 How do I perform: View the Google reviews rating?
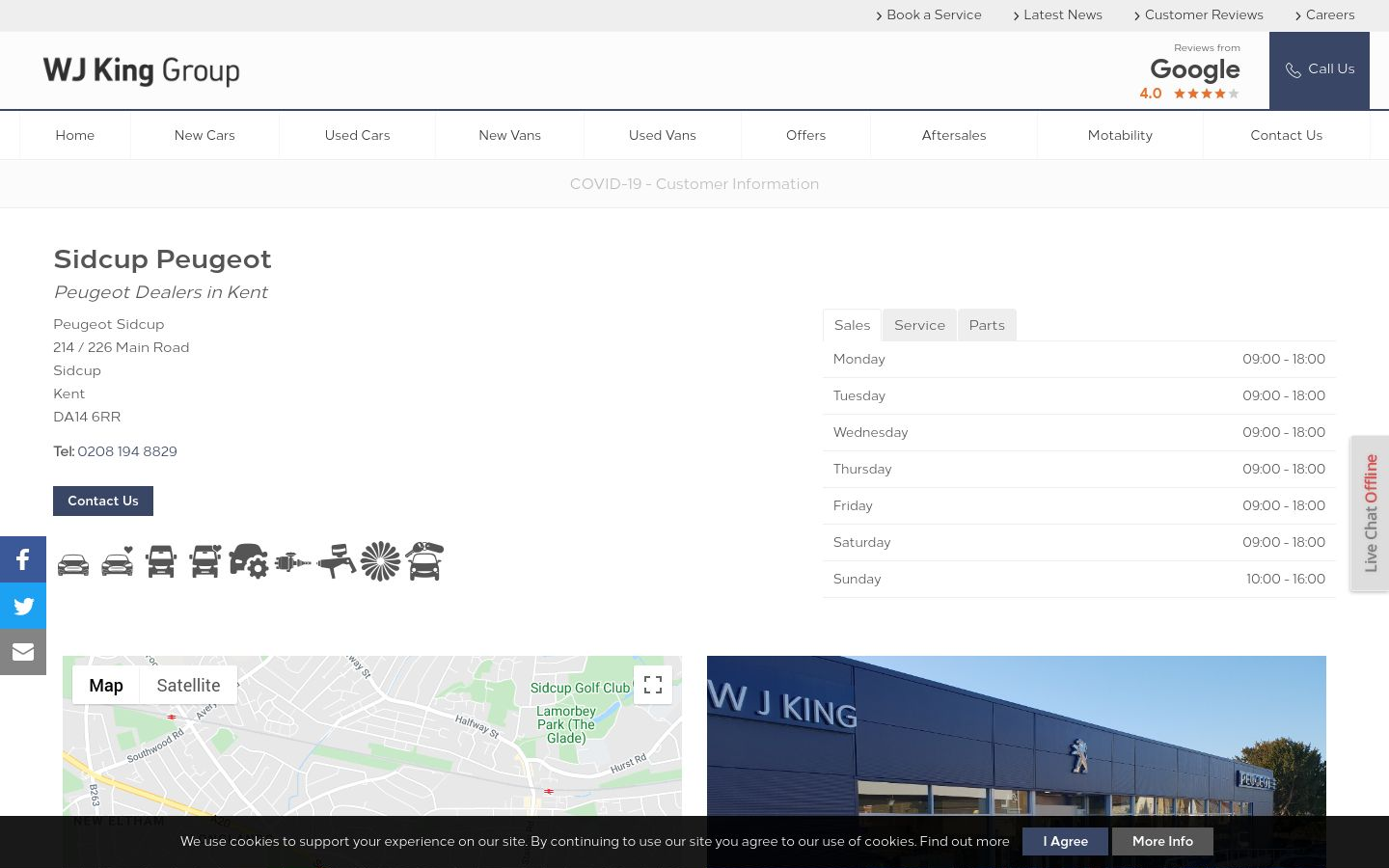(x=1190, y=72)
